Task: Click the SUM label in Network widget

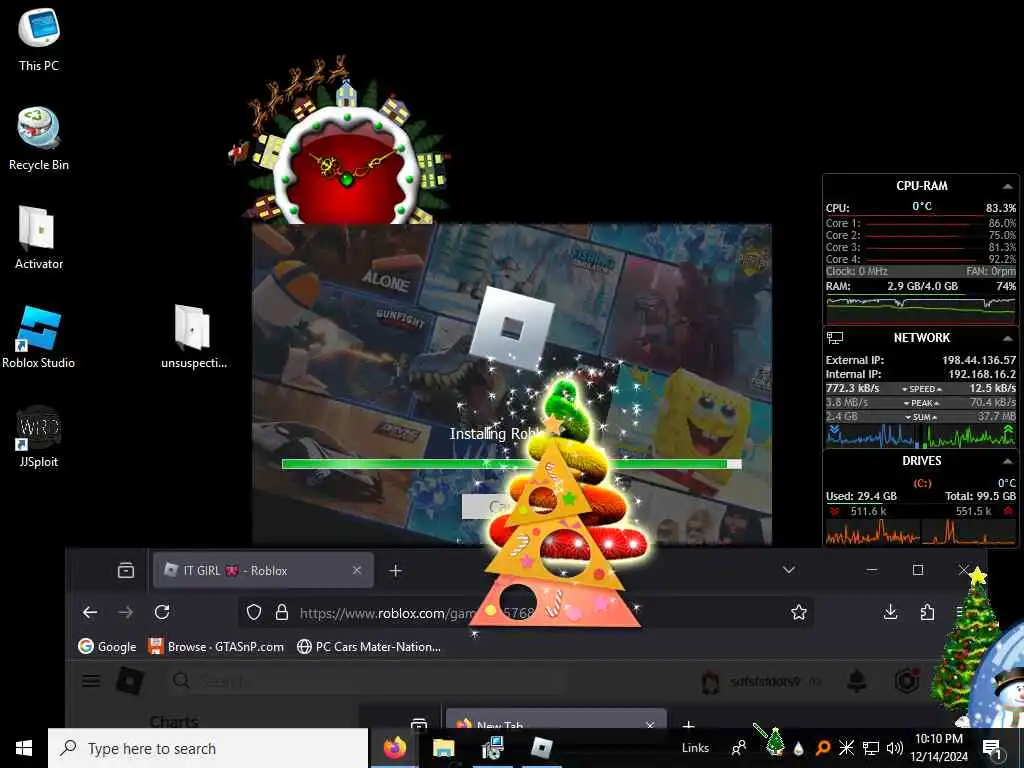Action: click(x=921, y=417)
